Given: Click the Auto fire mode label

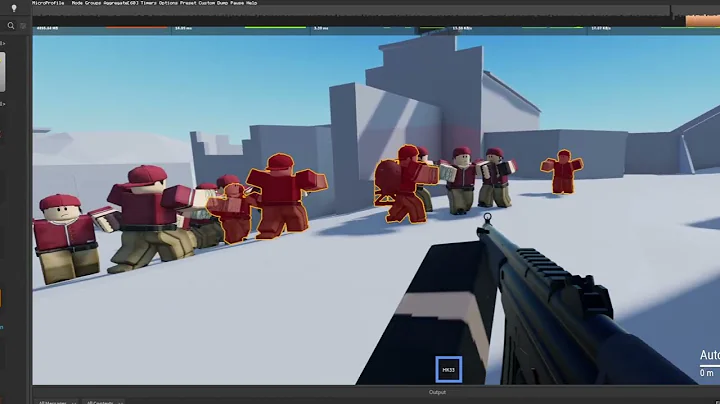Looking at the screenshot, I should [709, 355].
